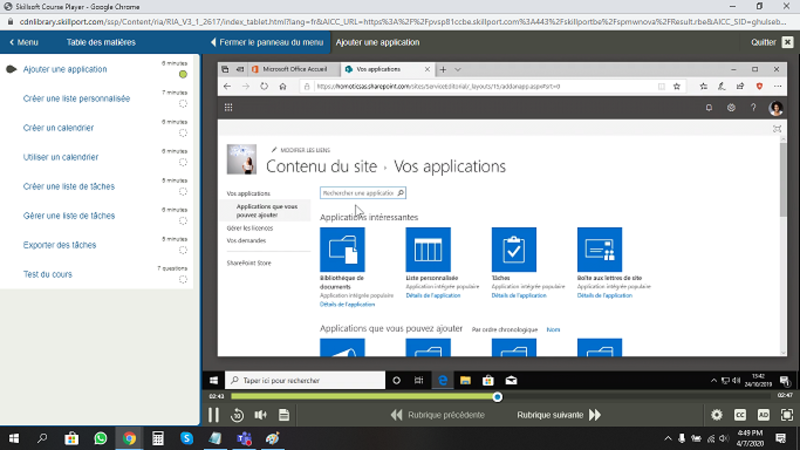
Task: Open lesson Gérer une liste de tâches
Action: pos(69,216)
